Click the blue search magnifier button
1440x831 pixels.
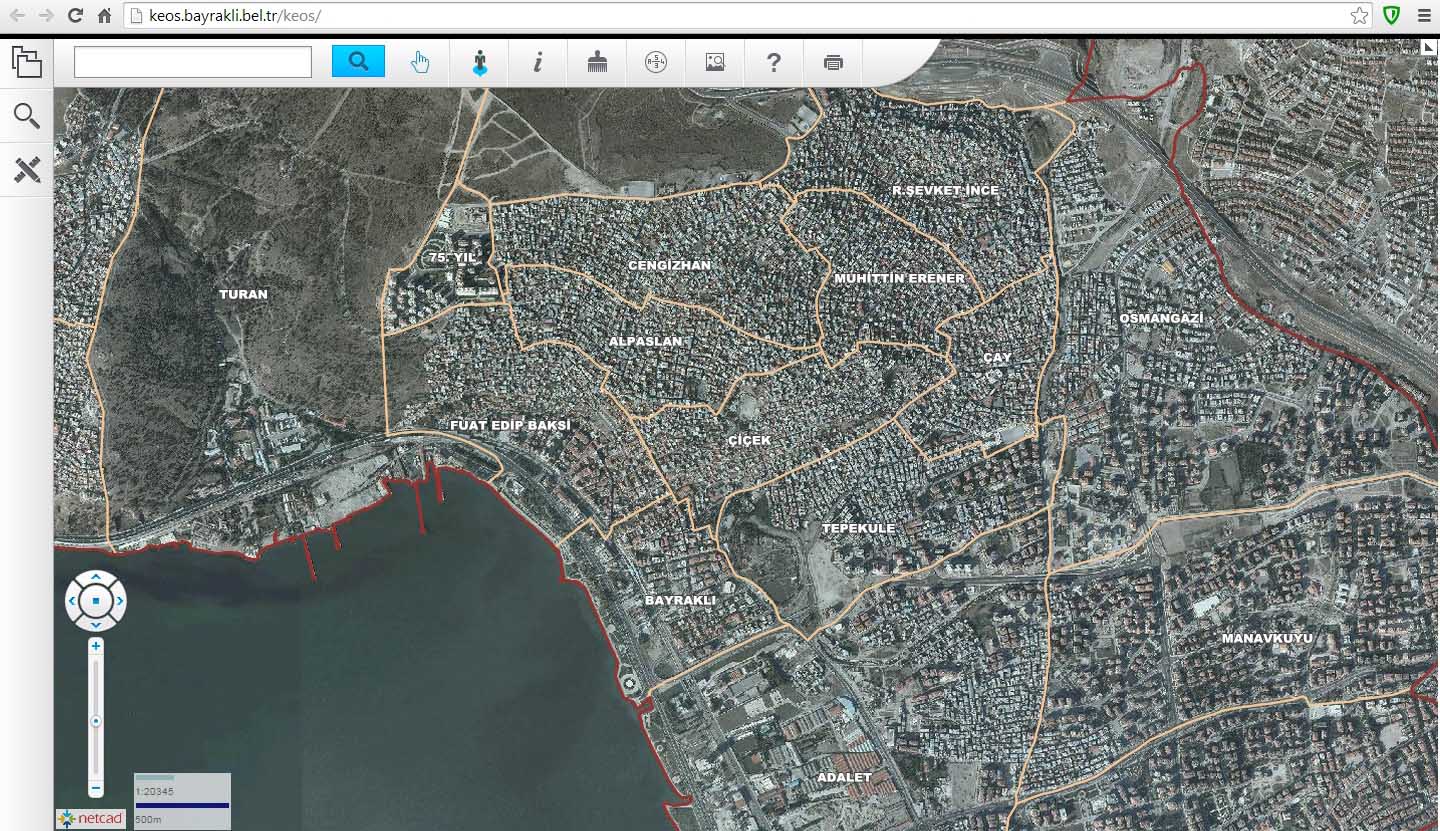coord(358,62)
